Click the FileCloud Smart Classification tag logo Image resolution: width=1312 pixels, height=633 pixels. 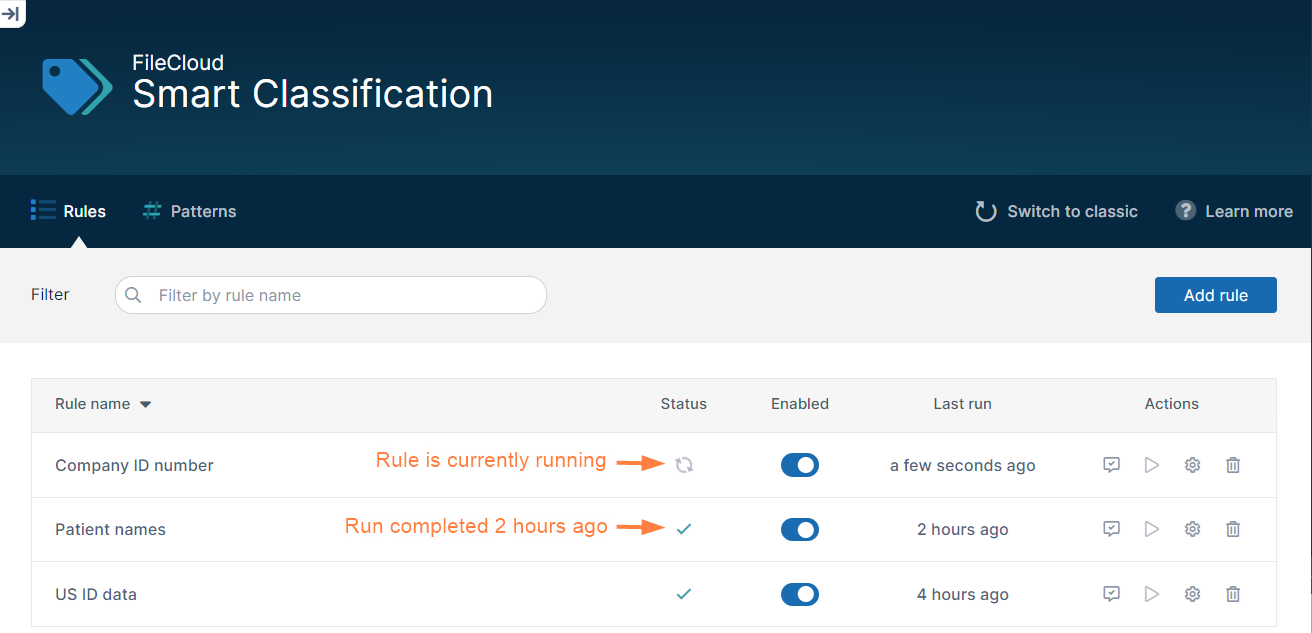click(x=77, y=86)
